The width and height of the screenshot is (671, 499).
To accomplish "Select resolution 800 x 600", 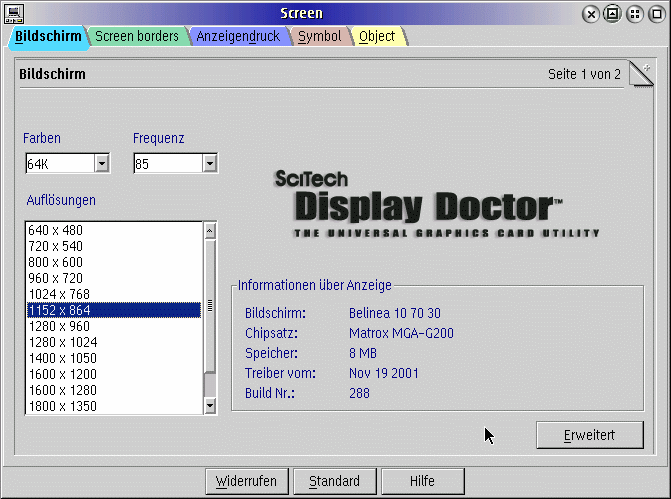I will pos(114,262).
